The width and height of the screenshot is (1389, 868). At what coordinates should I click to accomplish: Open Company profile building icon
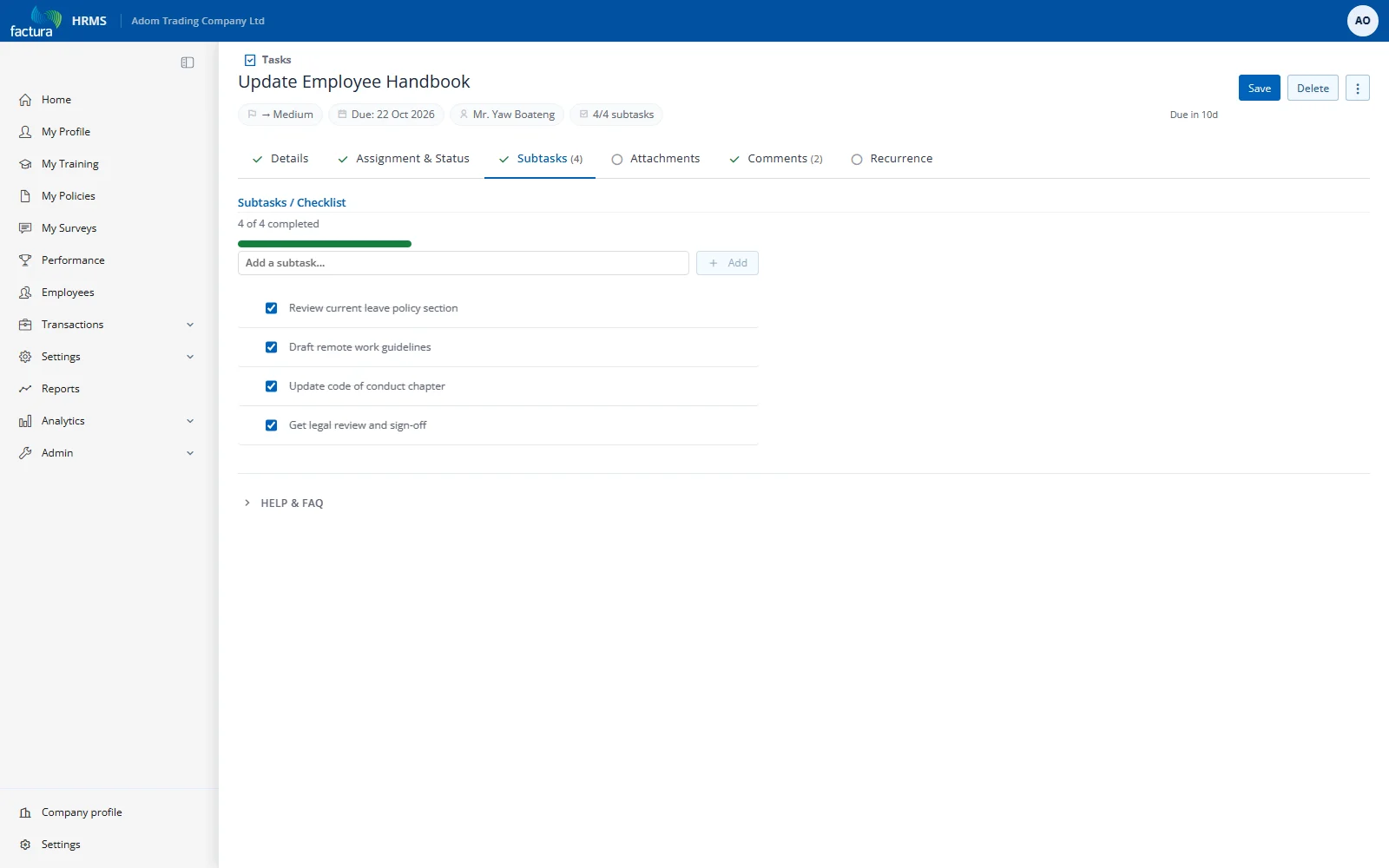[25, 812]
